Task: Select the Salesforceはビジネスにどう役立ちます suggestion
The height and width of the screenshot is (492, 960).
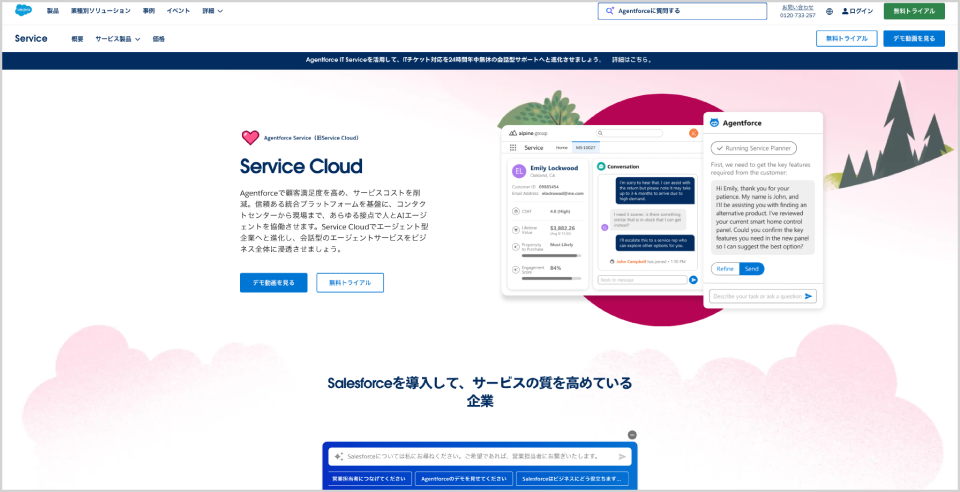Action: click(x=572, y=479)
